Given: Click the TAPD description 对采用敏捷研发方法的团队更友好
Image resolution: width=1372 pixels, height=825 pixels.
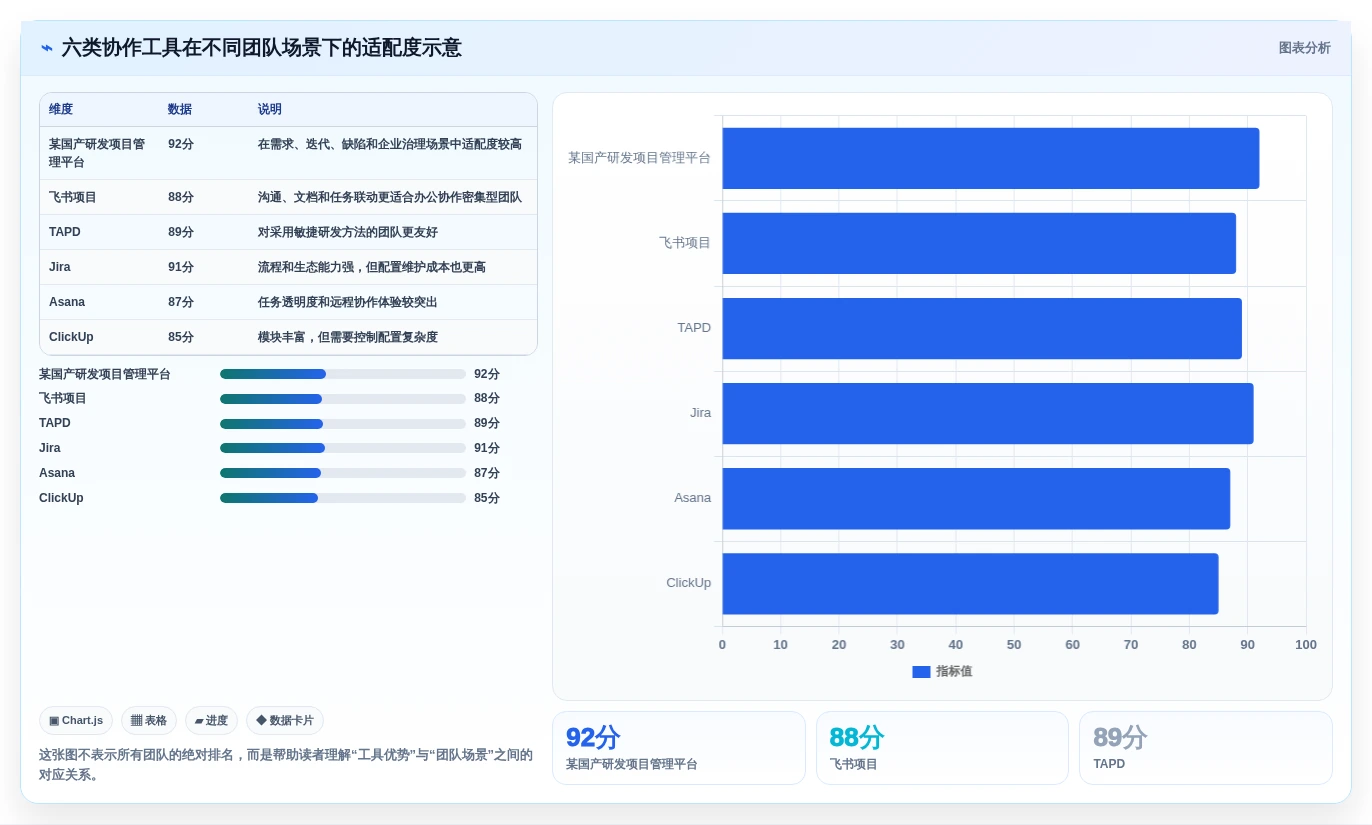Looking at the screenshot, I should click(x=348, y=232).
